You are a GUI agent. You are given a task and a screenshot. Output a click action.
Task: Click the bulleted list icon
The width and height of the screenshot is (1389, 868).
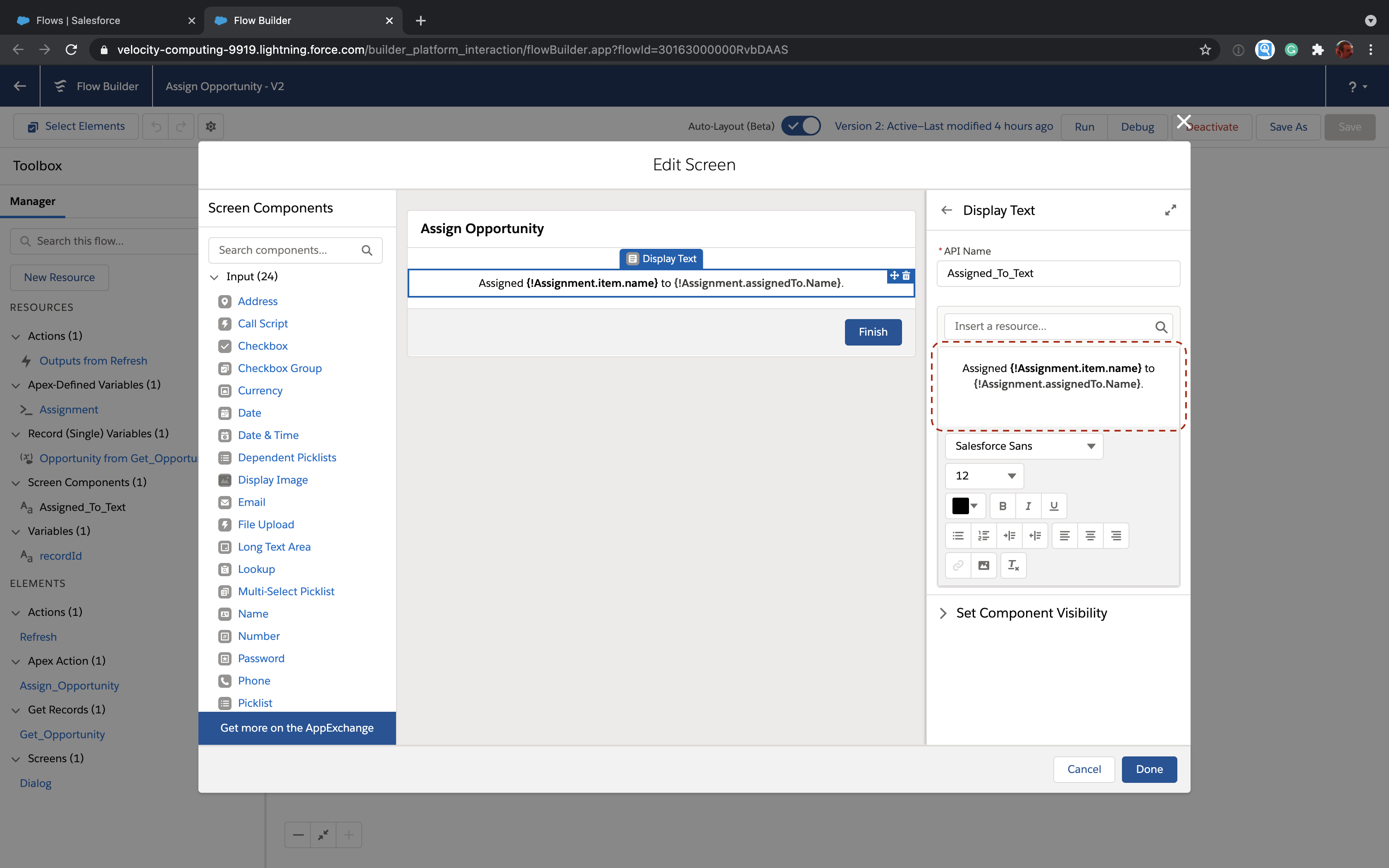pos(958,536)
